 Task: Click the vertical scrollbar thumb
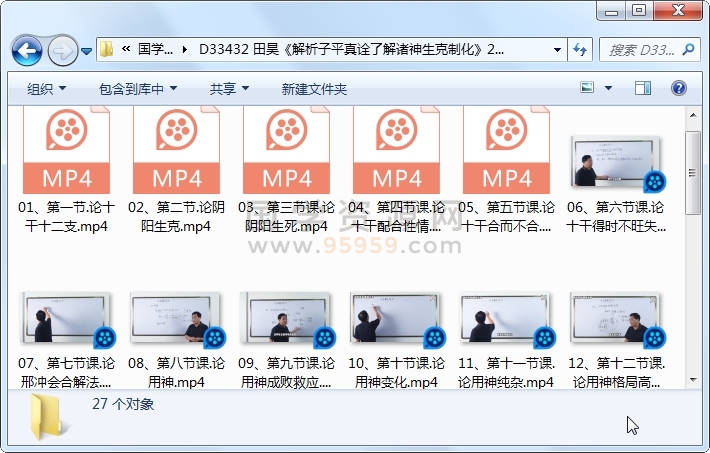[x=693, y=173]
